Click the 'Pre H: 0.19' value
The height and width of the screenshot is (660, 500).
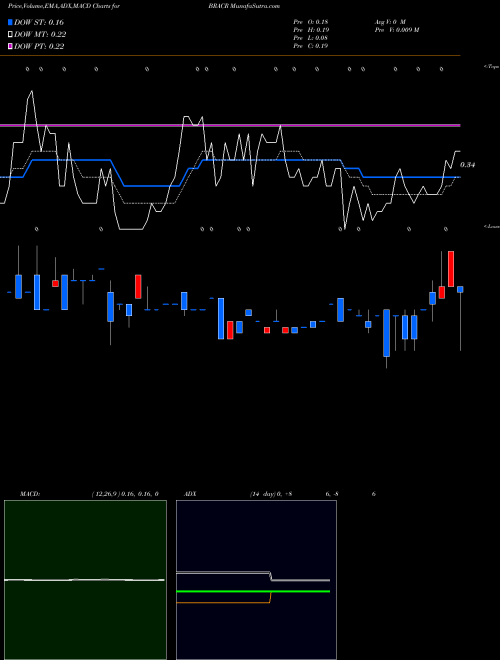click(311, 30)
